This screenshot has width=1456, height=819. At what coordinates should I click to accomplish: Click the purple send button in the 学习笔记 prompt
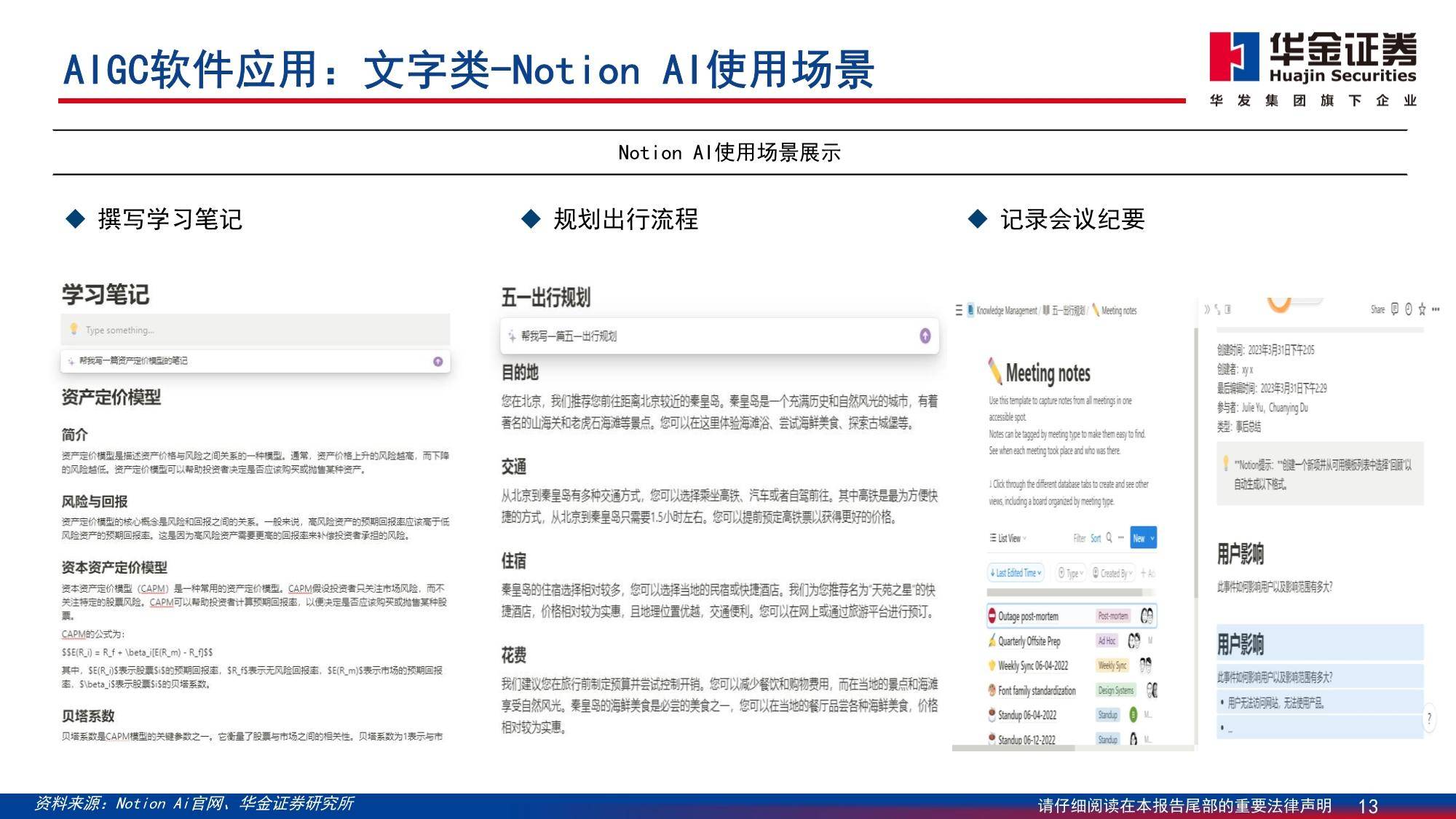(x=438, y=361)
